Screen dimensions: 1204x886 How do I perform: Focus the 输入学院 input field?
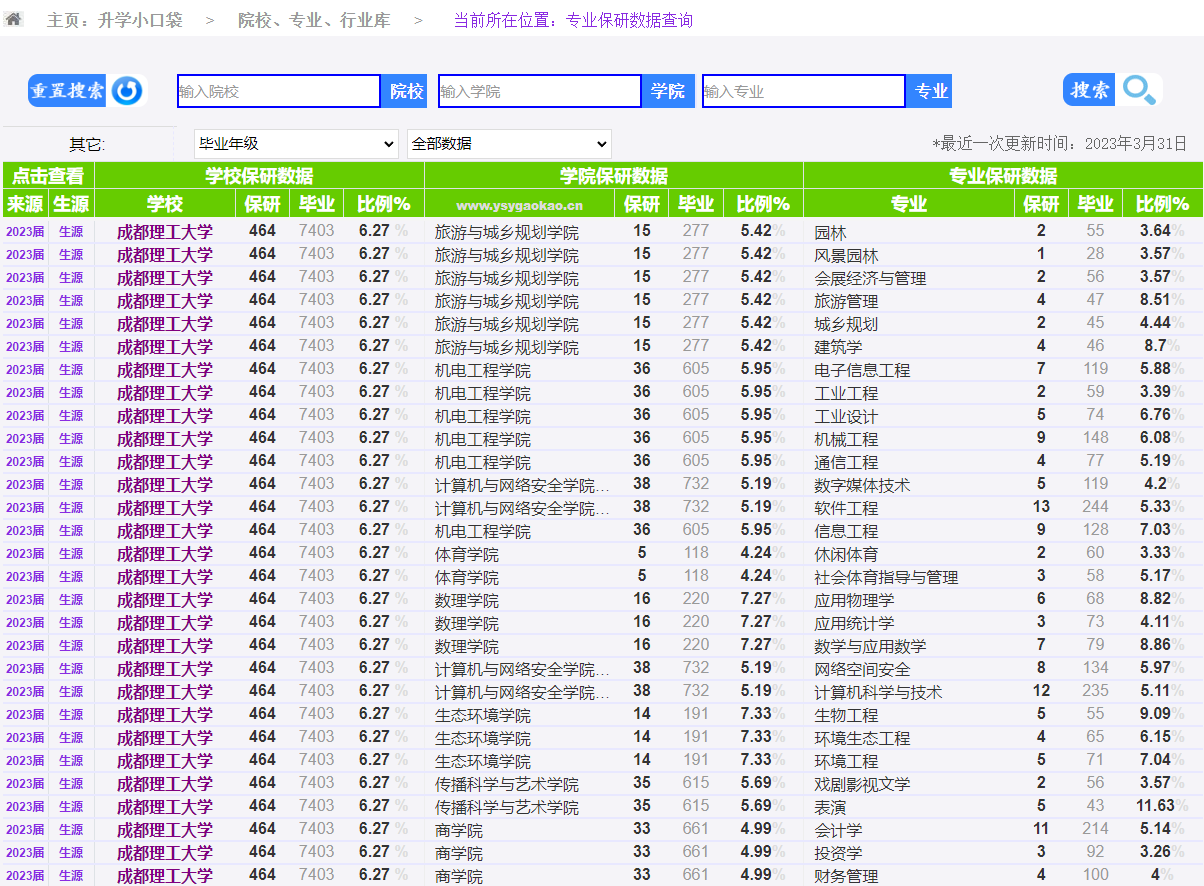pos(539,91)
